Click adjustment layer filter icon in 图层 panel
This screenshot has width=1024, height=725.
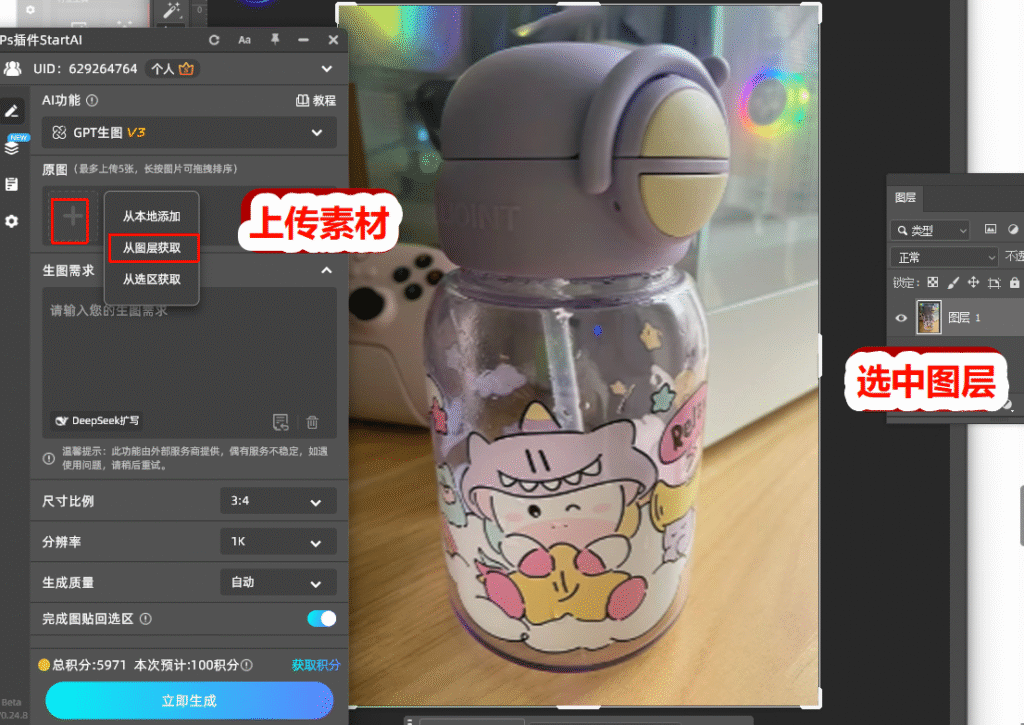(1013, 229)
